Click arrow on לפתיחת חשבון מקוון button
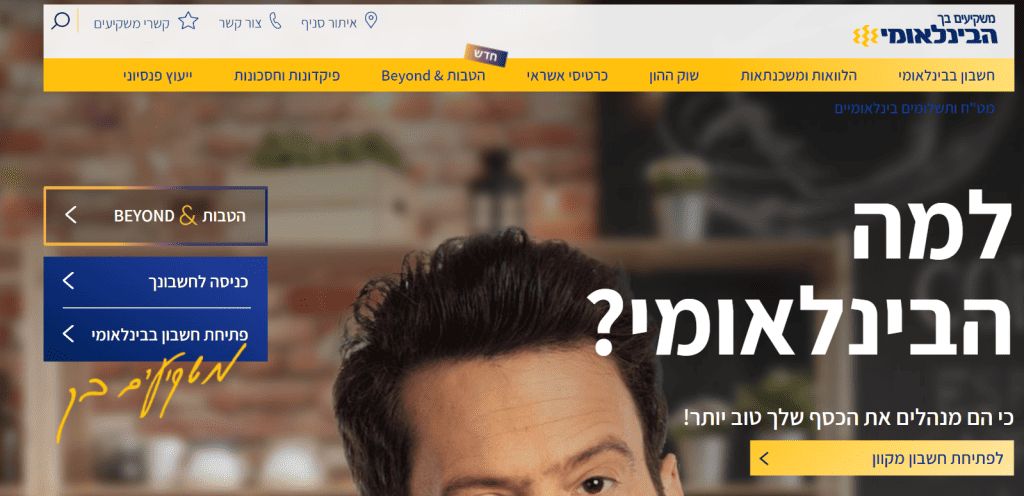The width and height of the screenshot is (1024, 496). [x=765, y=458]
